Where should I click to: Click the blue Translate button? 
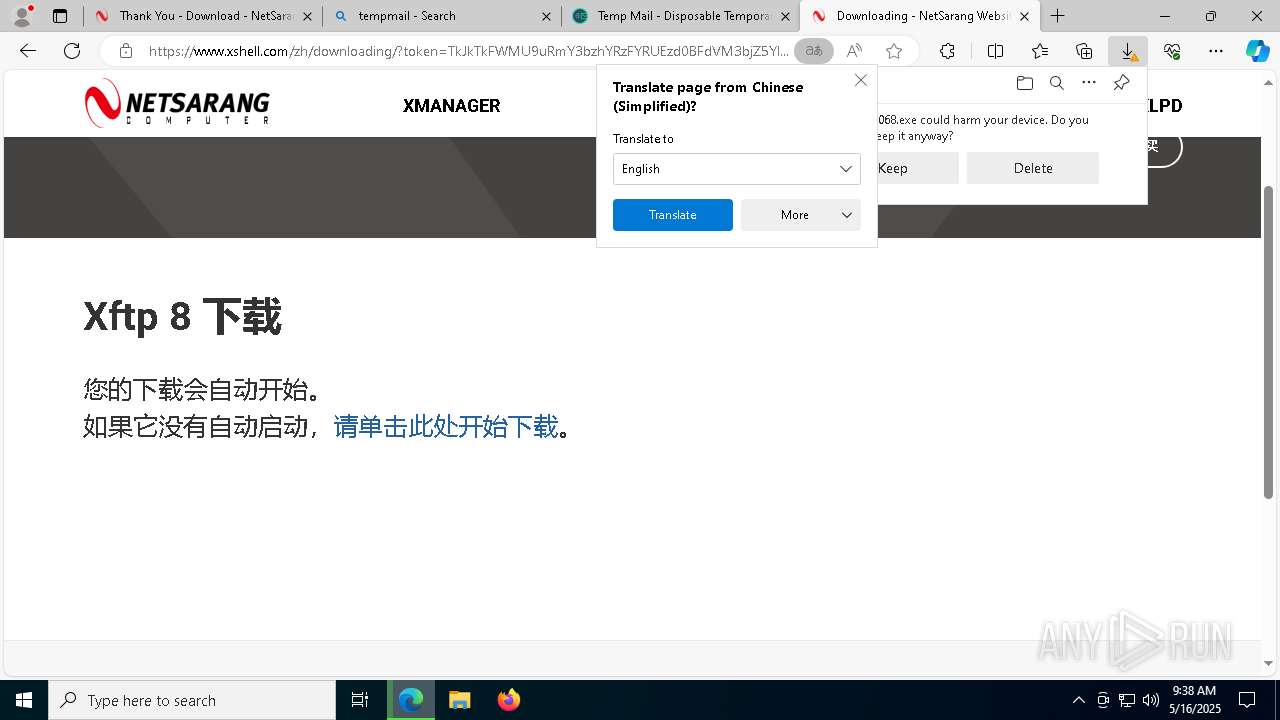[x=672, y=215]
